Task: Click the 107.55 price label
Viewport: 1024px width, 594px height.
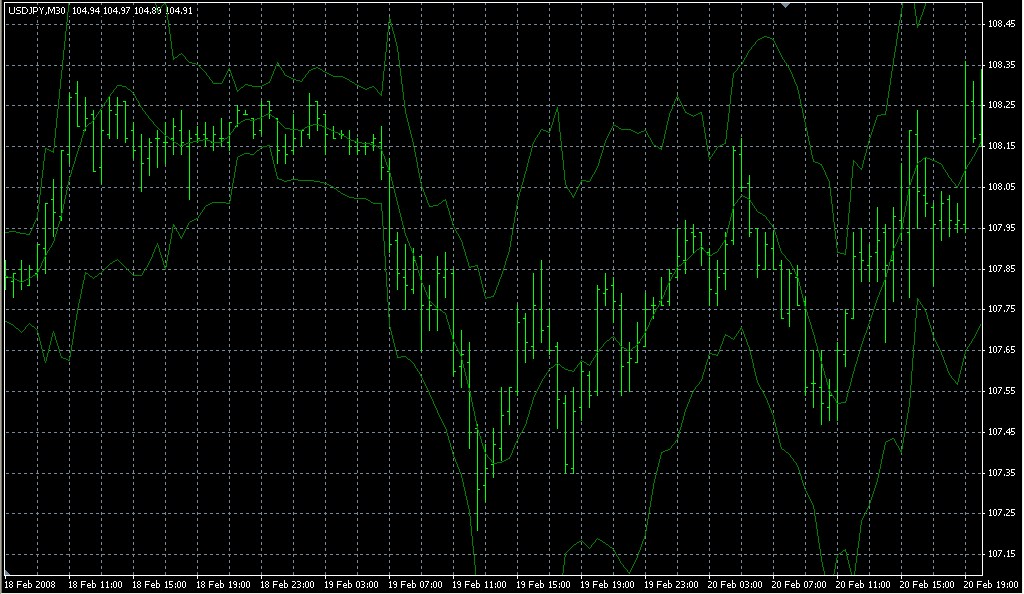Action: point(1001,391)
